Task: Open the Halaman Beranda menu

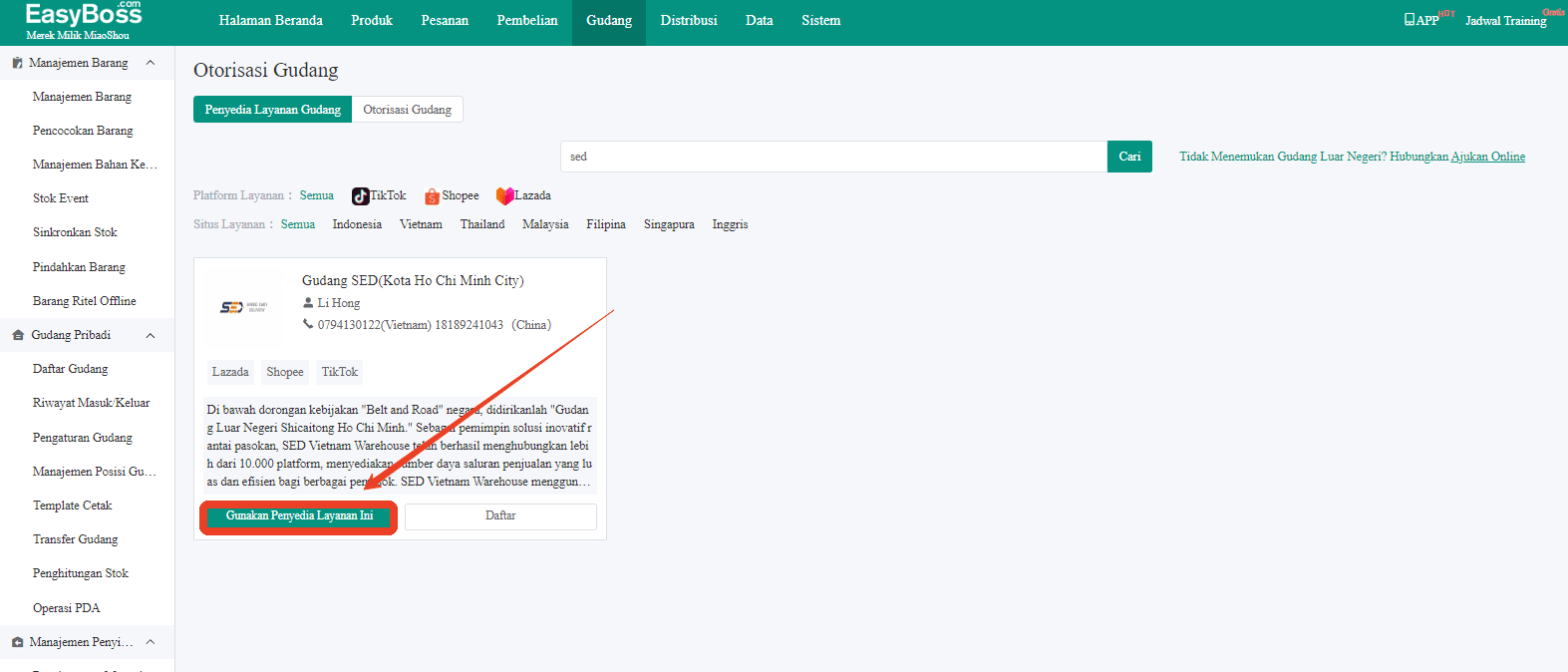Action: pos(271,21)
